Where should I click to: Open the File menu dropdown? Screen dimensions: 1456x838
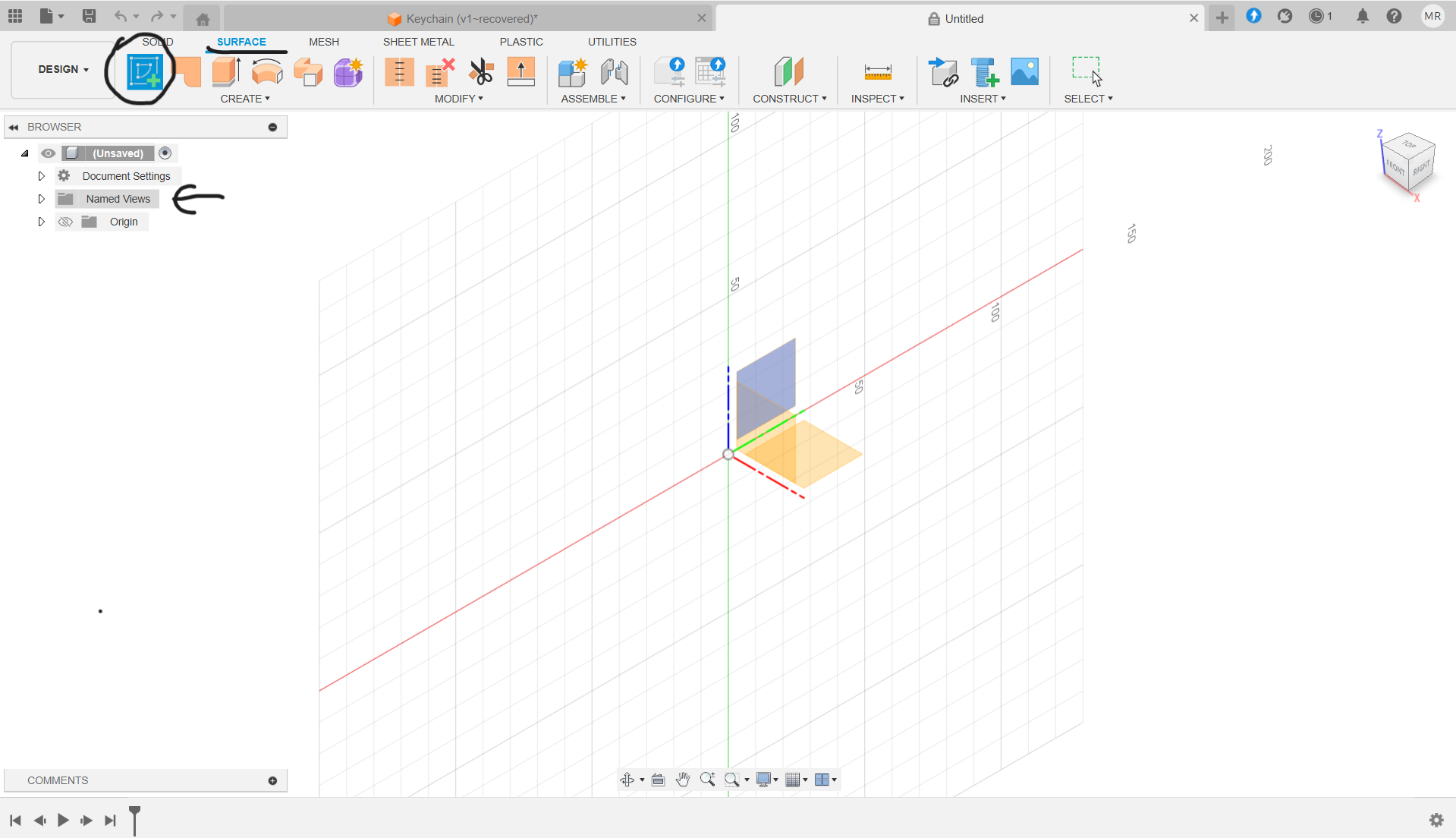(x=51, y=16)
